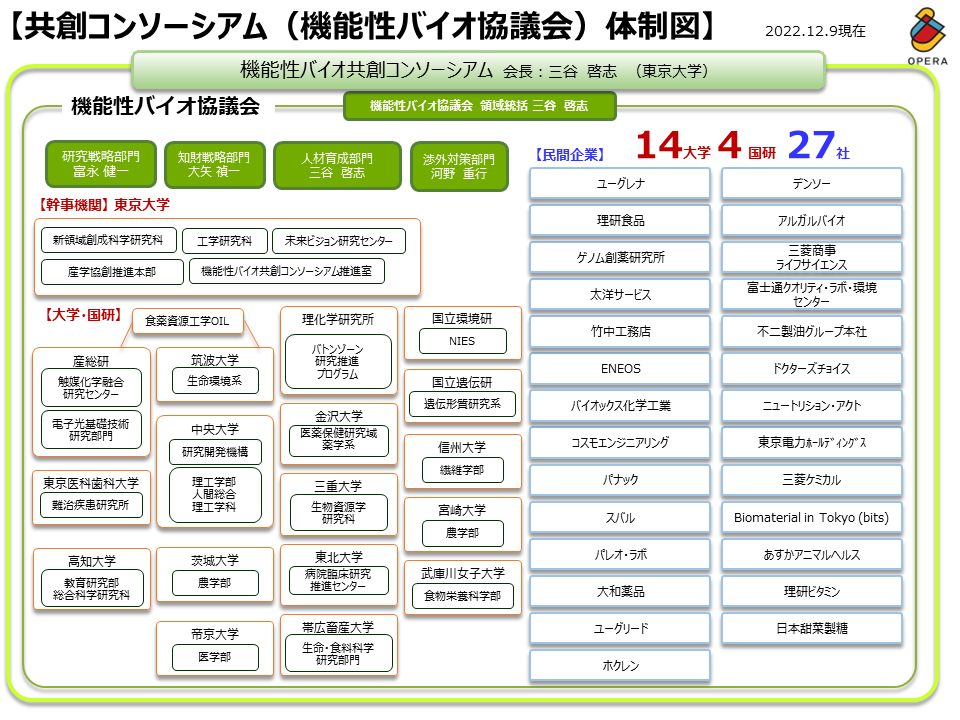The width and height of the screenshot is (960, 720).
Task: Select the 大和薬品 company box
Action: [620, 591]
